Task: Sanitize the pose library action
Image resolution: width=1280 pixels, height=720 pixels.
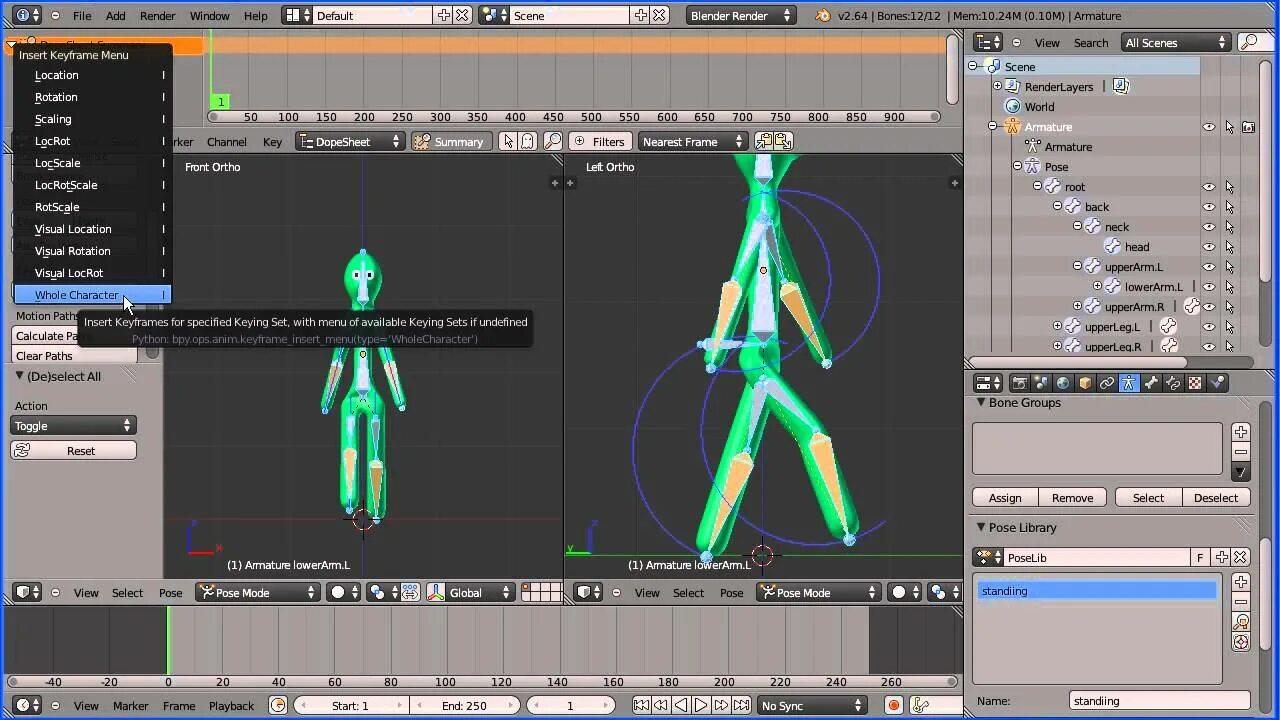Action: pyautogui.click(x=1241, y=642)
